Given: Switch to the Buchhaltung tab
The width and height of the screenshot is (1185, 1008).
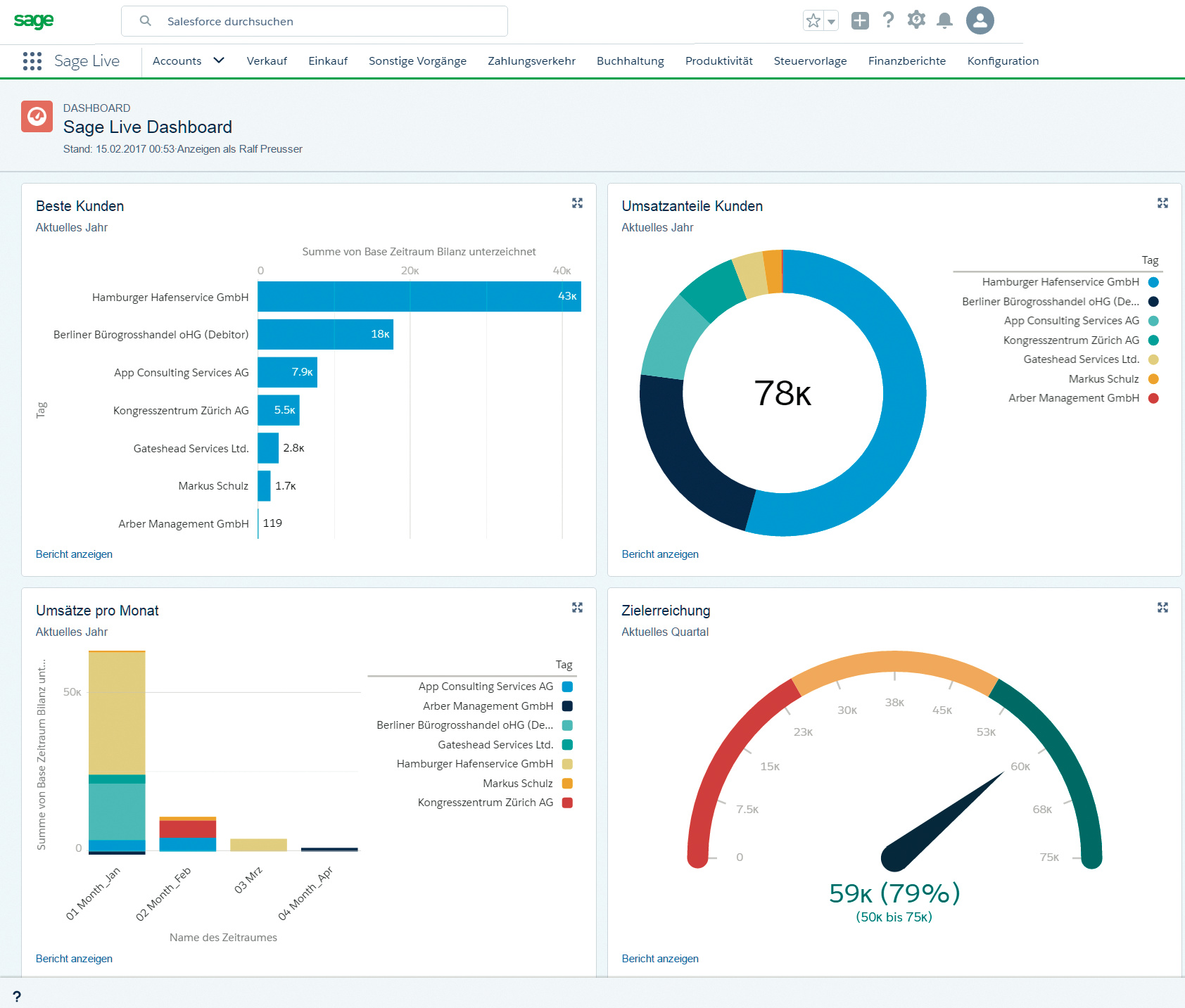Looking at the screenshot, I should tap(630, 61).
